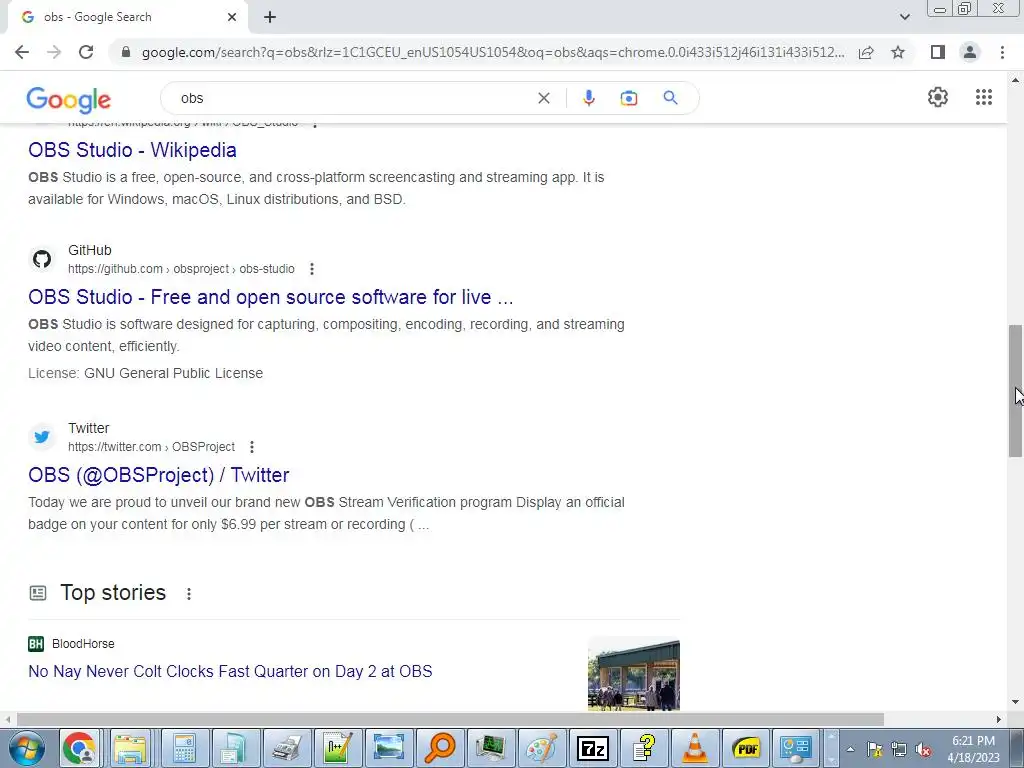This screenshot has height=768, width=1024.
Task: Start a voice search with the microphone
Action: [x=588, y=98]
